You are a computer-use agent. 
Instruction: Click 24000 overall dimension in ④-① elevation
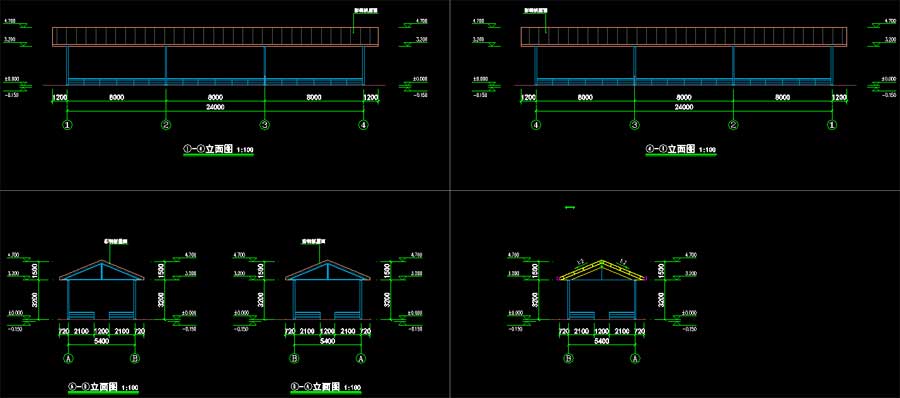pos(684,107)
